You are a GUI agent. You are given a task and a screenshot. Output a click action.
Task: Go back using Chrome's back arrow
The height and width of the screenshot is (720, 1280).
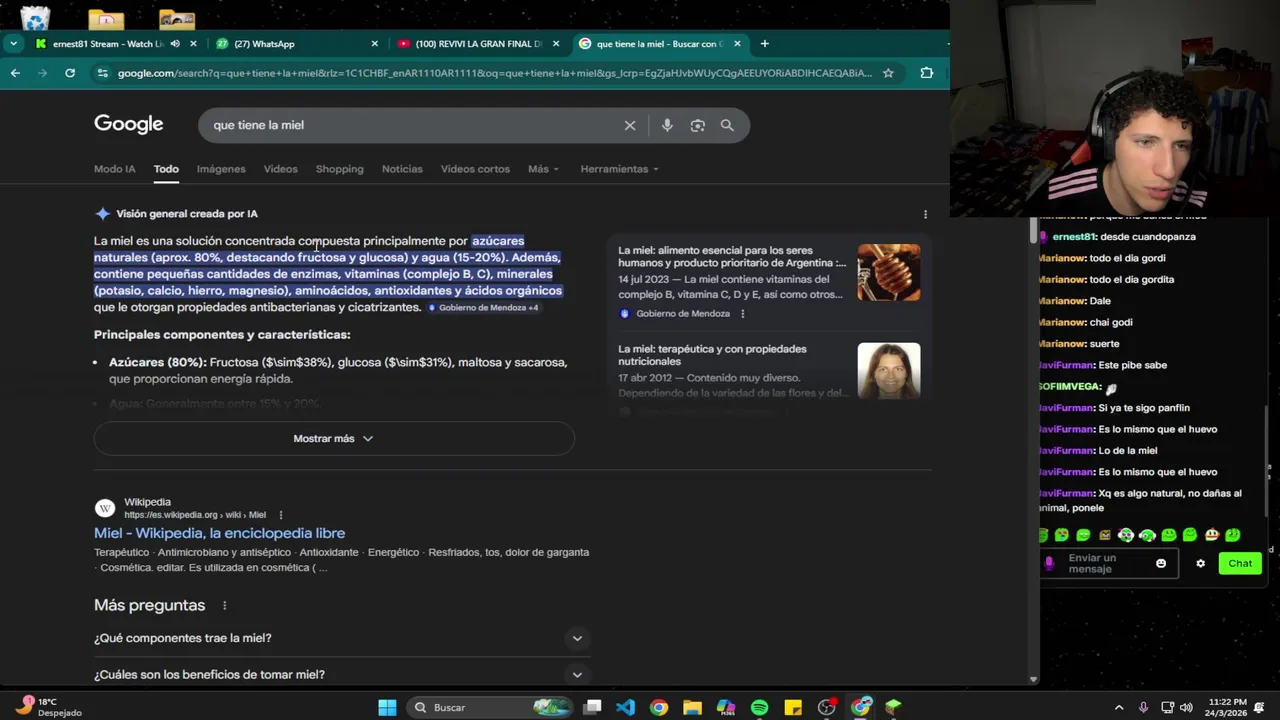click(x=15, y=73)
